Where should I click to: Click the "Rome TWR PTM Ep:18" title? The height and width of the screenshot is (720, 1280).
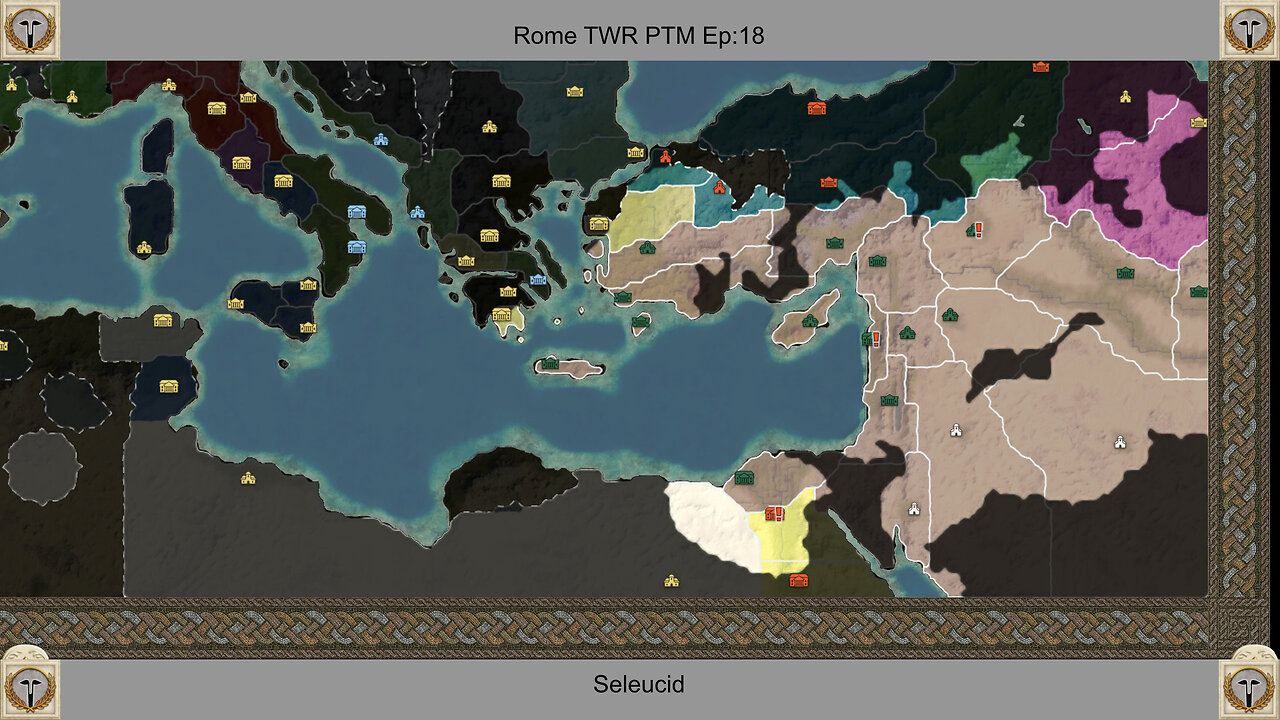click(639, 36)
